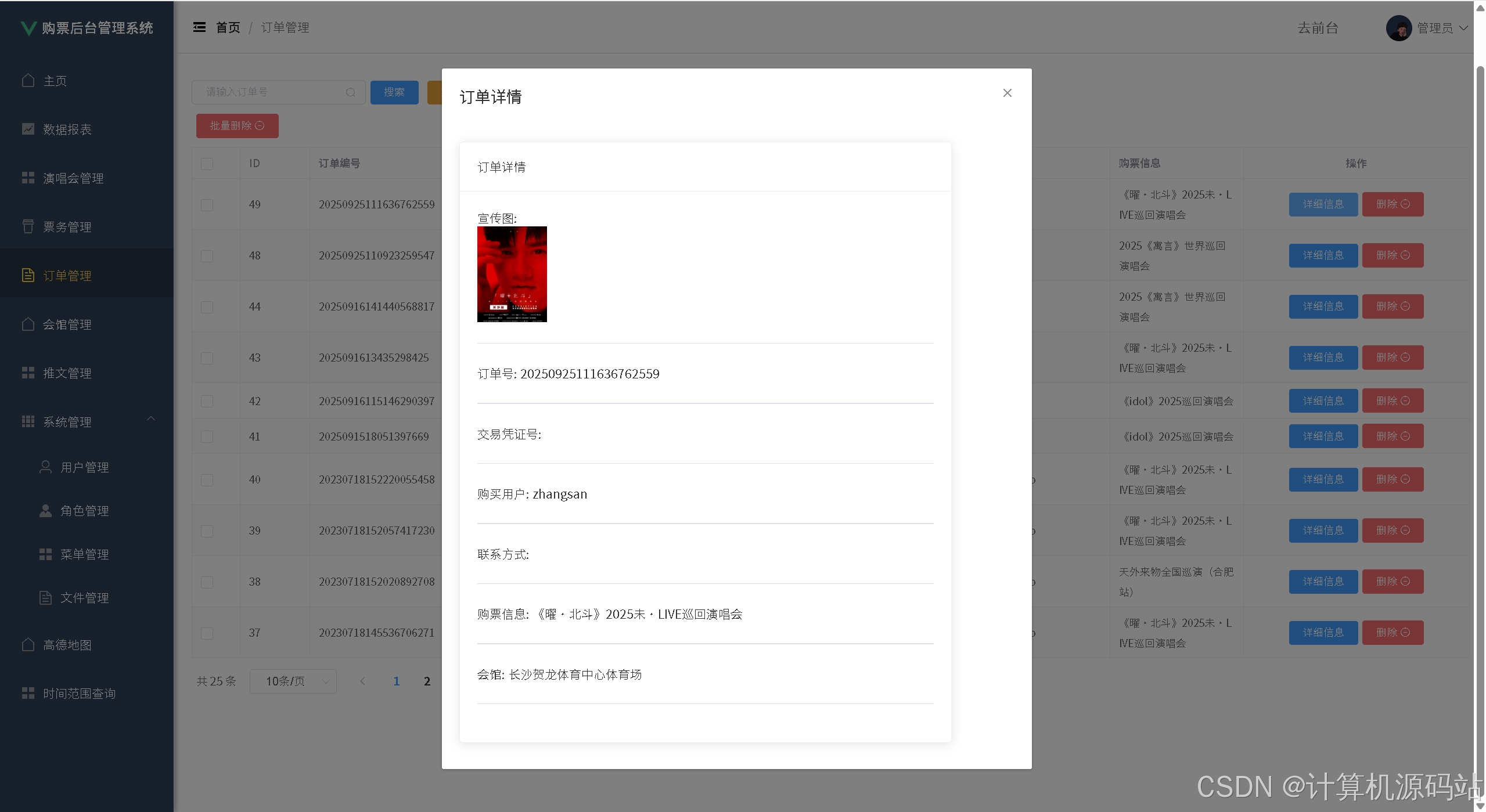Go to 演唱会管理 menu item

[87, 178]
